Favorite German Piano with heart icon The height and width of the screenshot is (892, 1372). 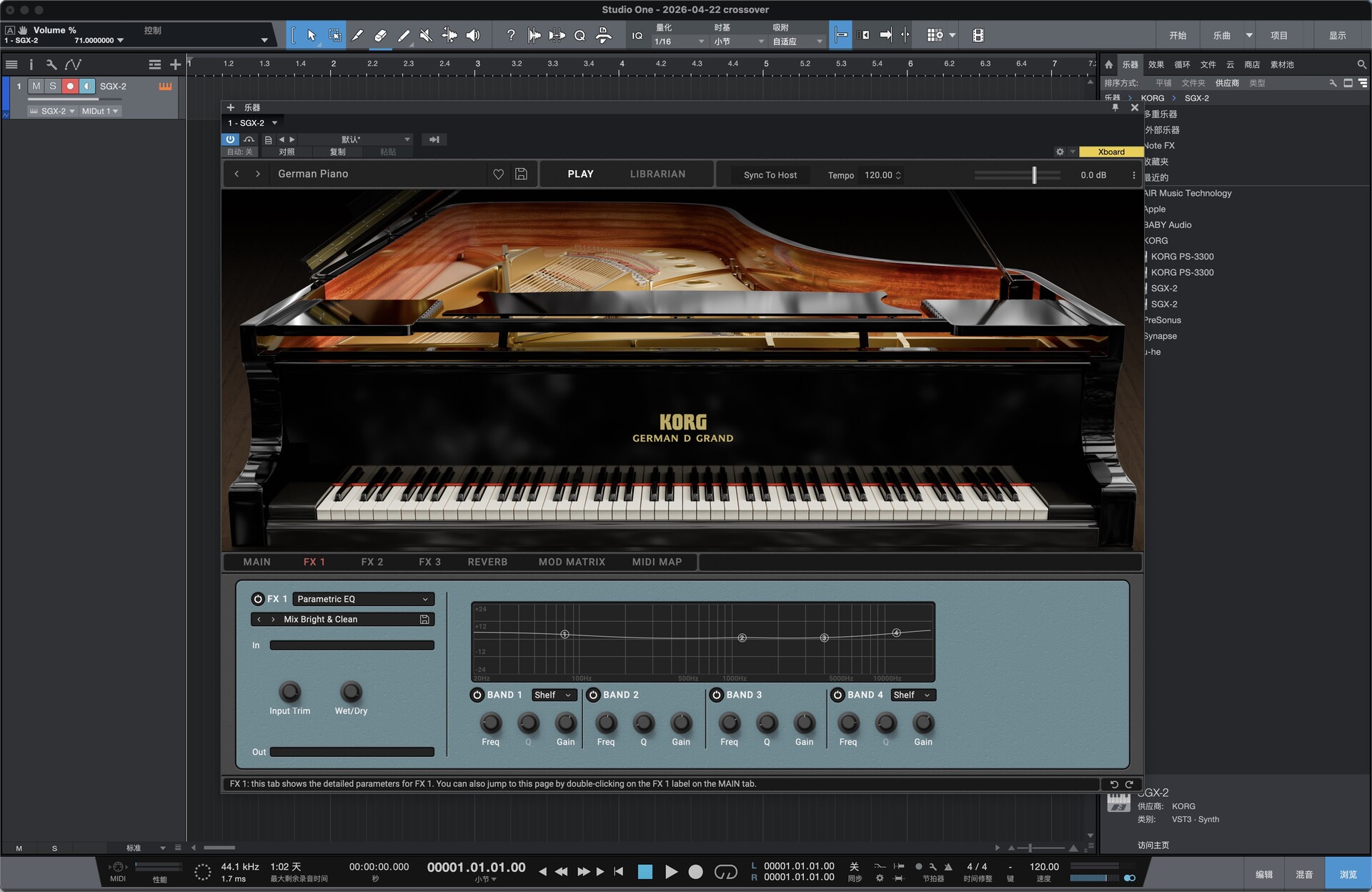(x=499, y=174)
